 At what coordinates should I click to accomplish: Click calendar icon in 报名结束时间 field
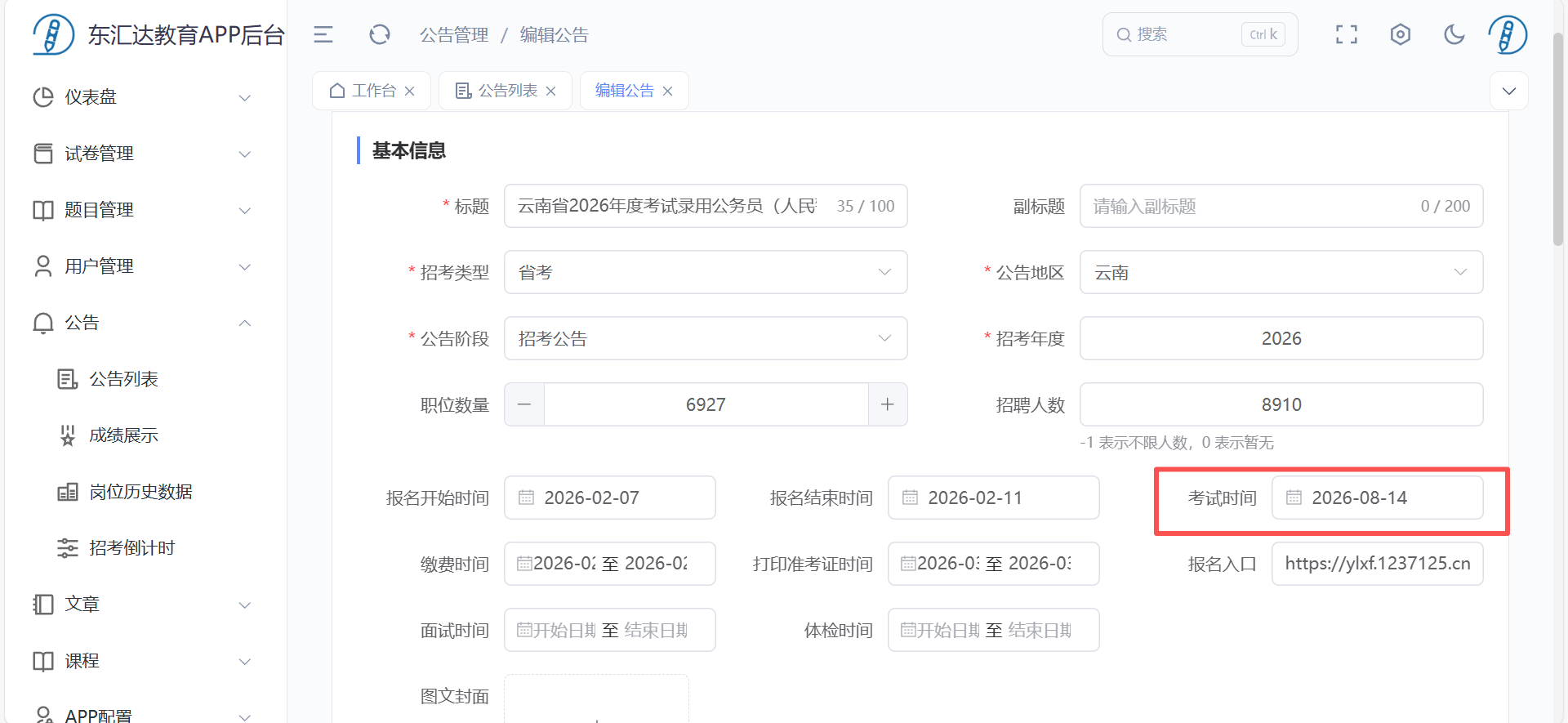click(x=911, y=498)
